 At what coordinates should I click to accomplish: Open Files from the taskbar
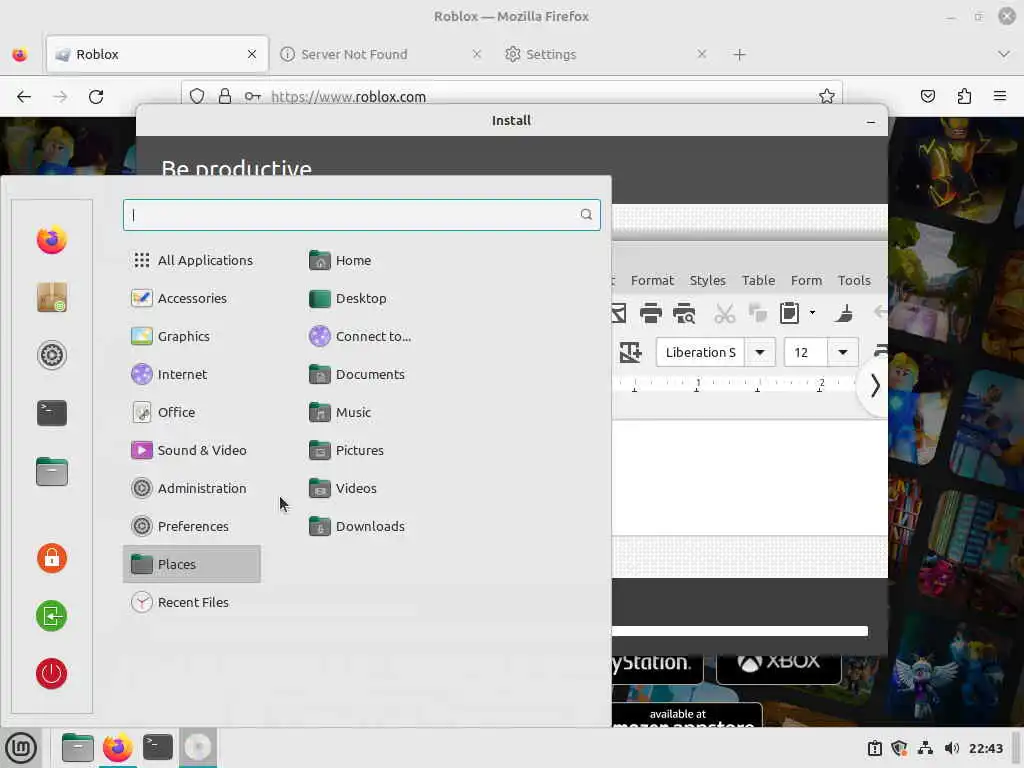tap(77, 747)
